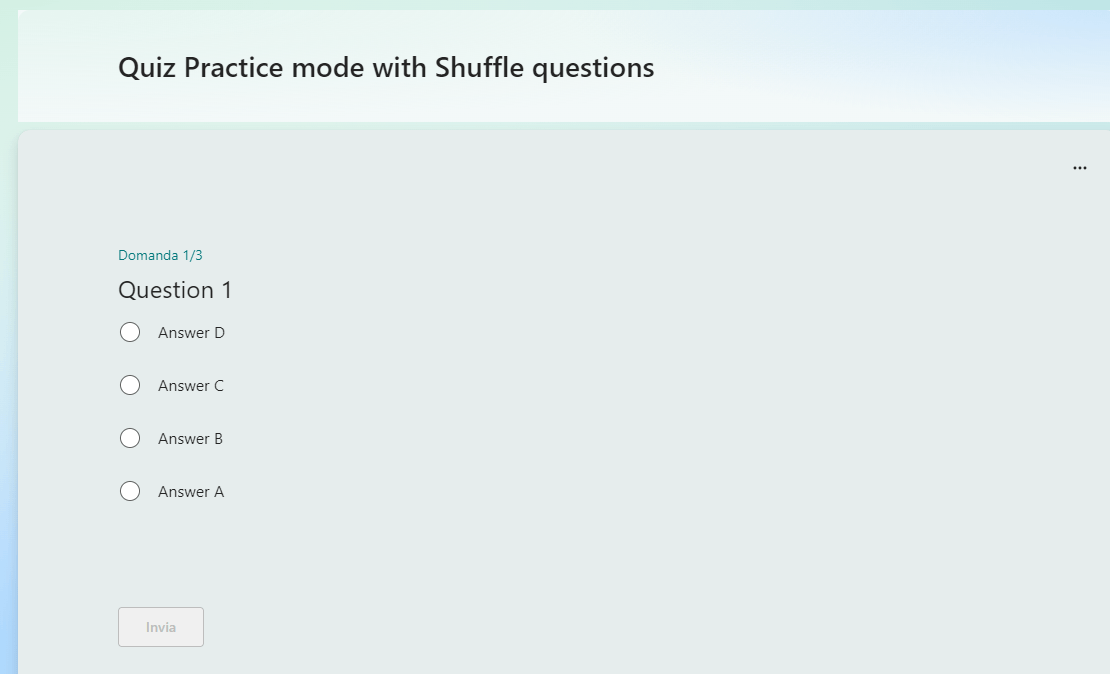Select the Answer B radio button
This screenshot has width=1110, height=674.
(130, 438)
